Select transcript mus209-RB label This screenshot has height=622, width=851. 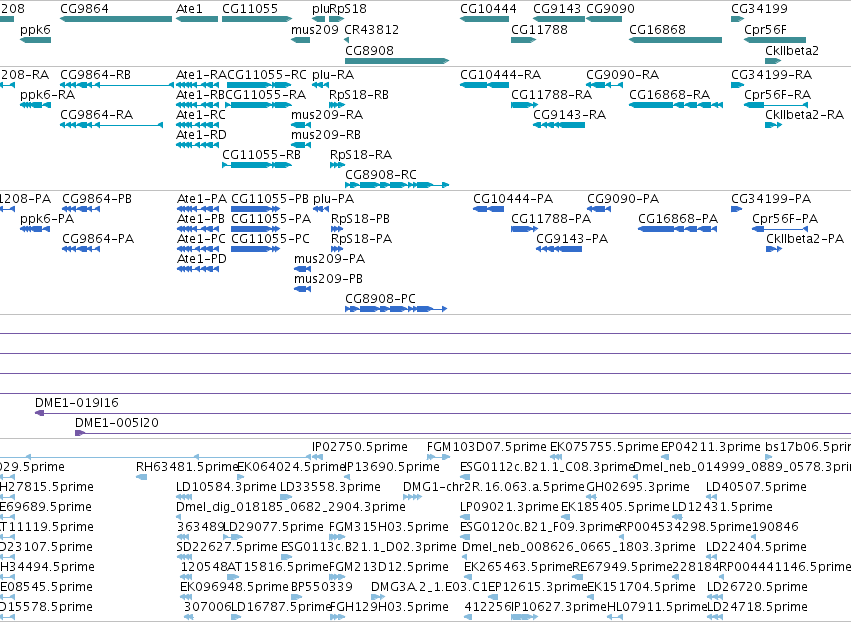point(326,135)
